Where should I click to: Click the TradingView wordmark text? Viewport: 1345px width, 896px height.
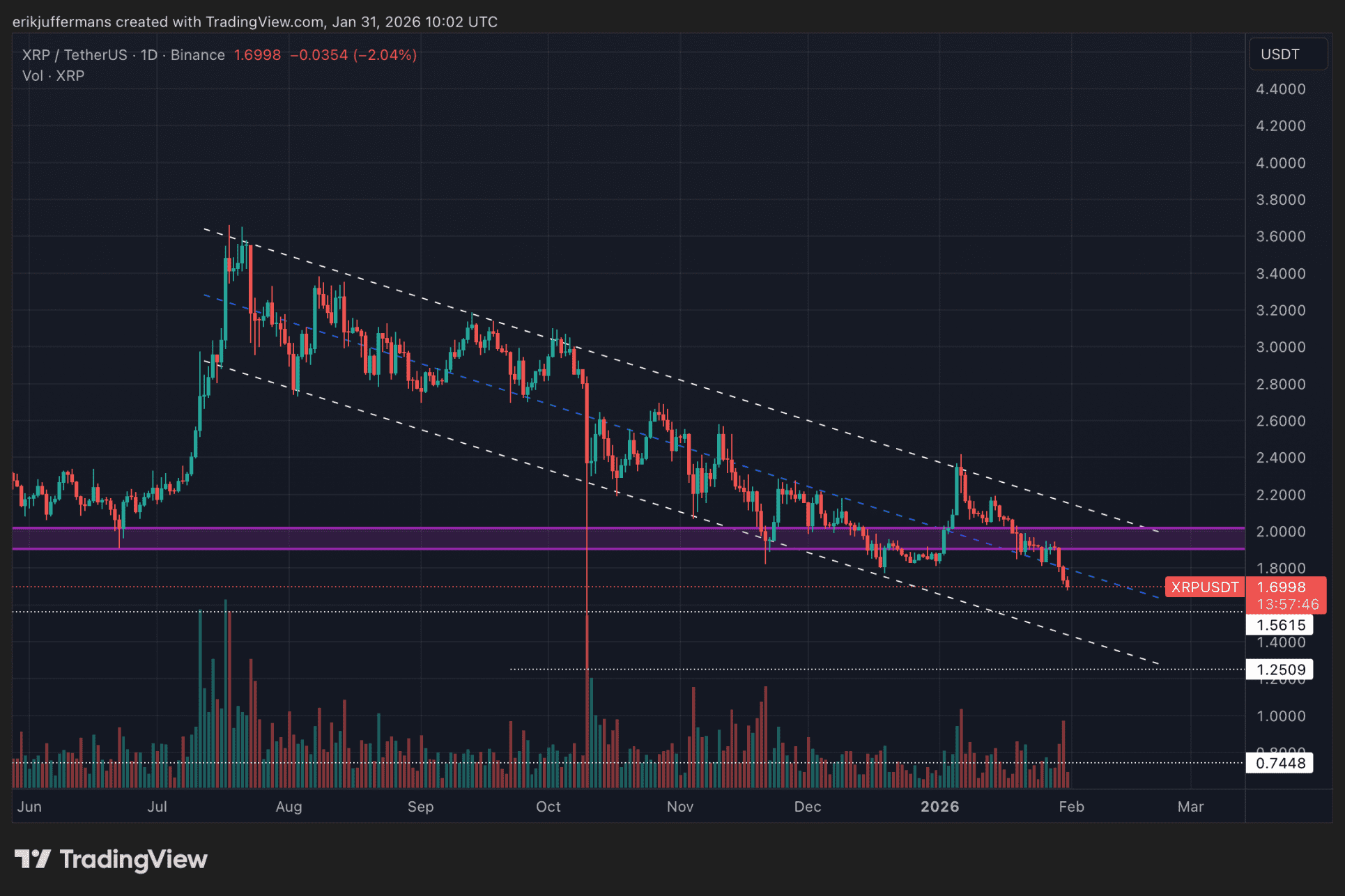tap(133, 859)
